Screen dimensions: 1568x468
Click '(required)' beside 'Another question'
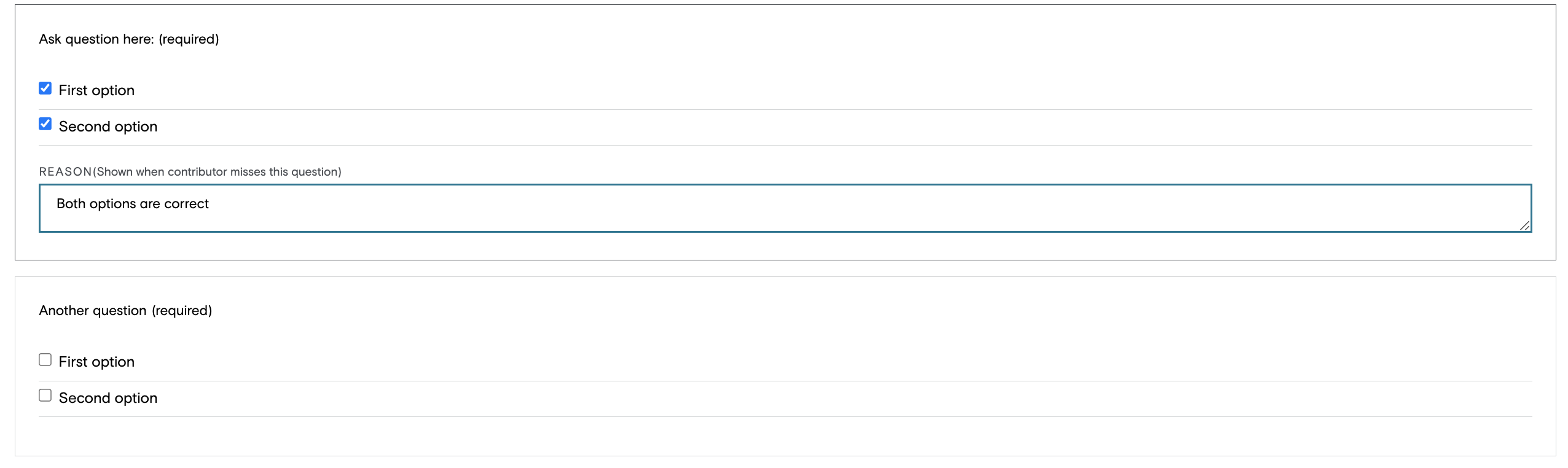[182, 311]
